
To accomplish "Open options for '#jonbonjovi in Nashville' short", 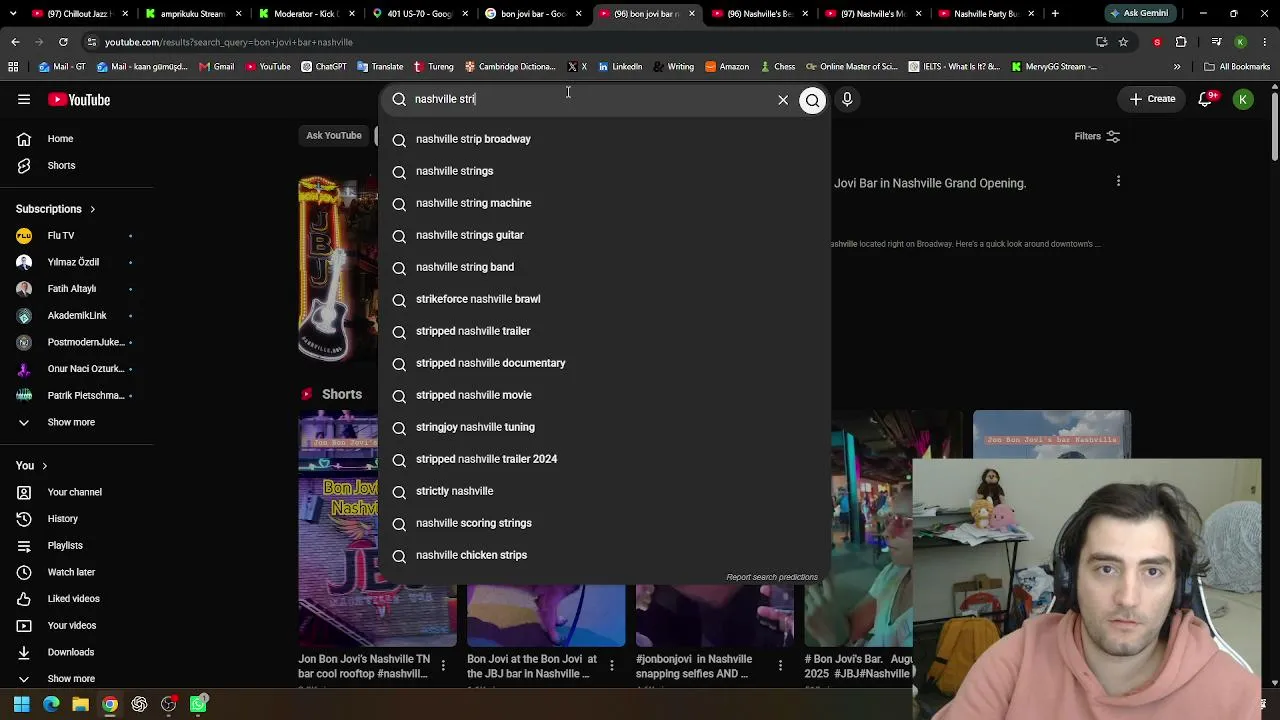I will pyautogui.click(x=780, y=664).
